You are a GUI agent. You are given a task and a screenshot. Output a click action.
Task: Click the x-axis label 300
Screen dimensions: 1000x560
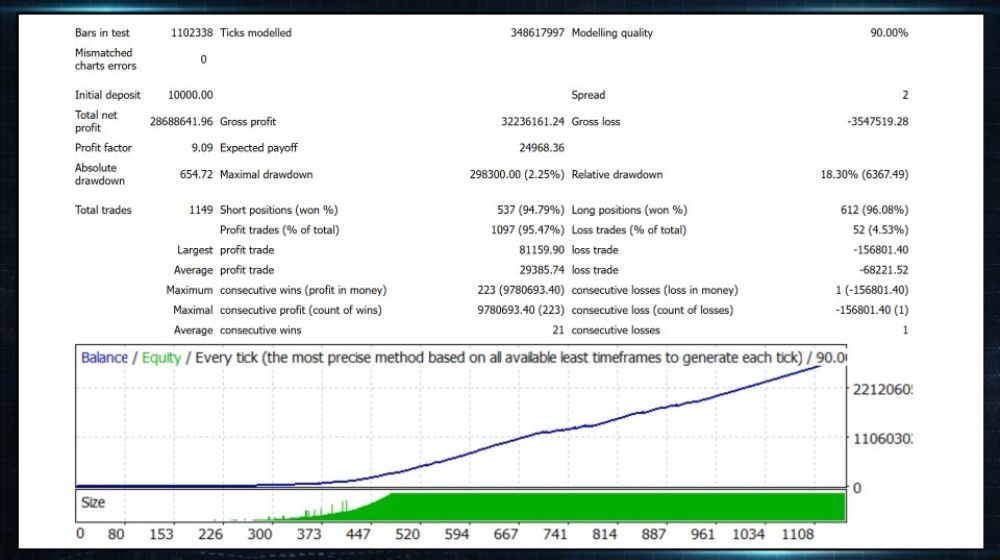(x=260, y=534)
